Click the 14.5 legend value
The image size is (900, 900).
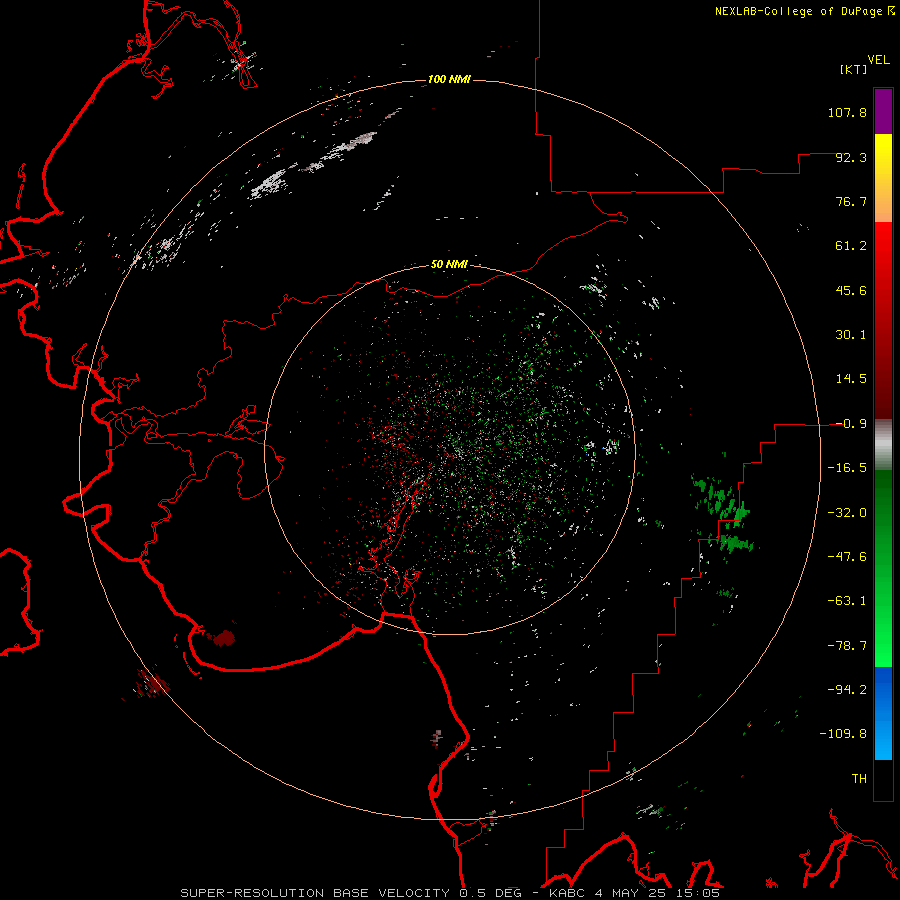click(x=851, y=379)
